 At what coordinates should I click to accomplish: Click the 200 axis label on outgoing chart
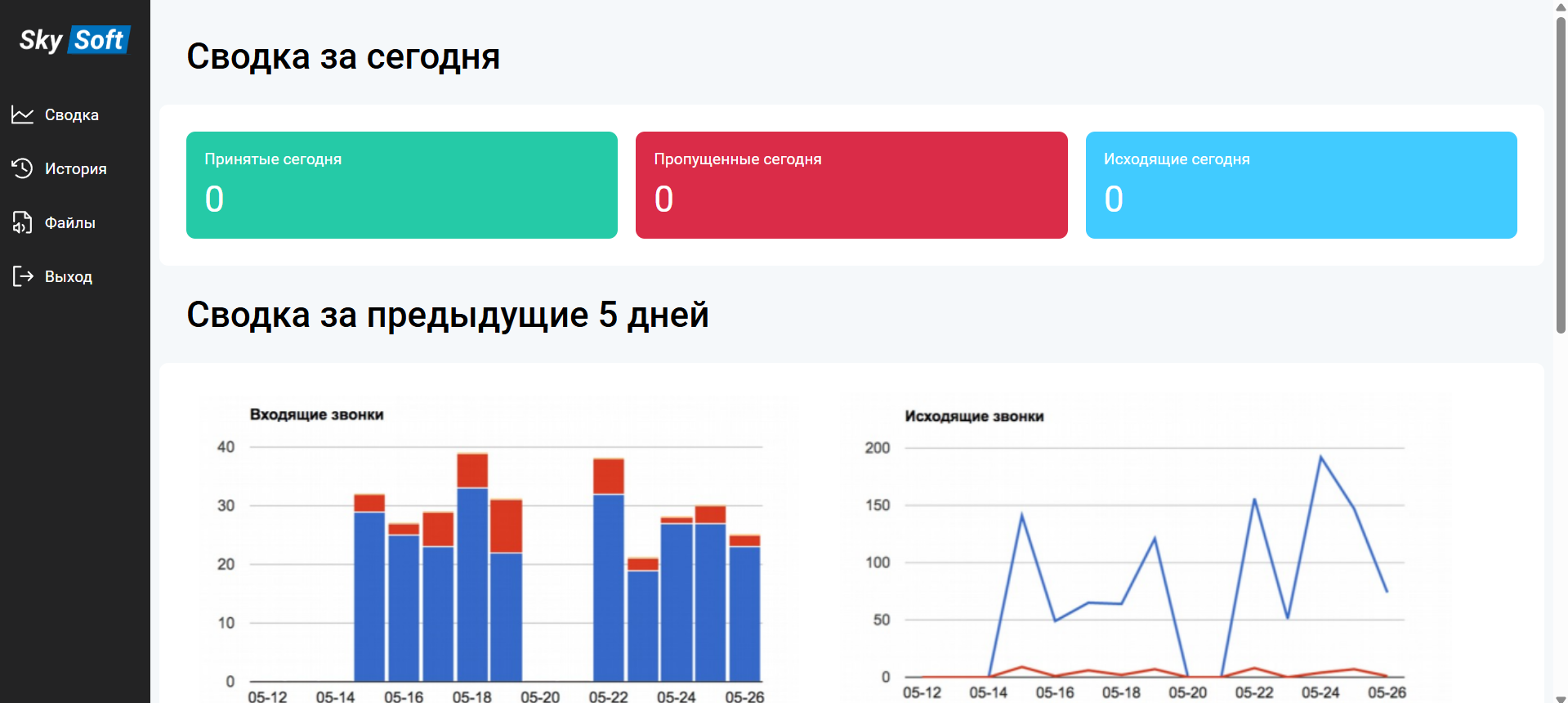point(877,448)
